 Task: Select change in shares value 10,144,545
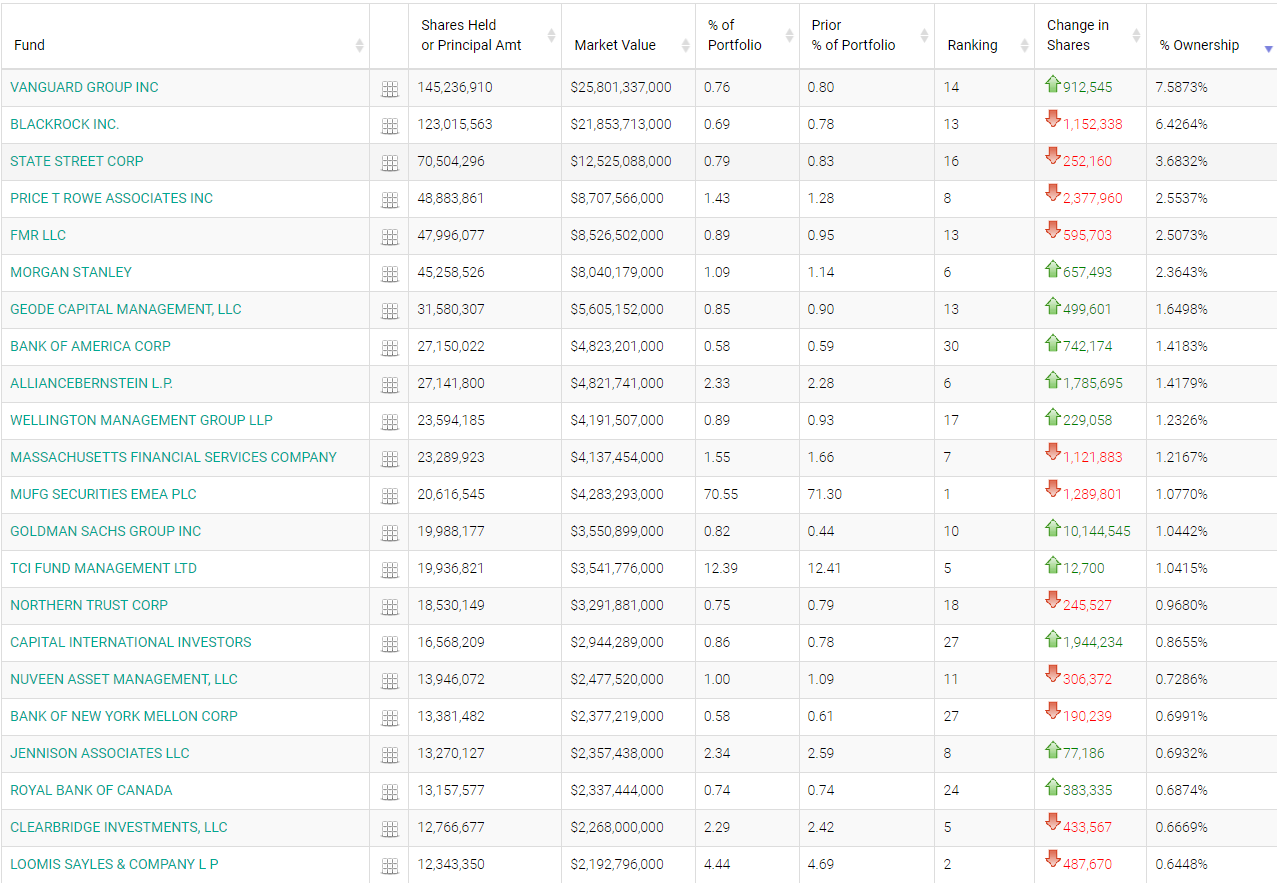1097,531
